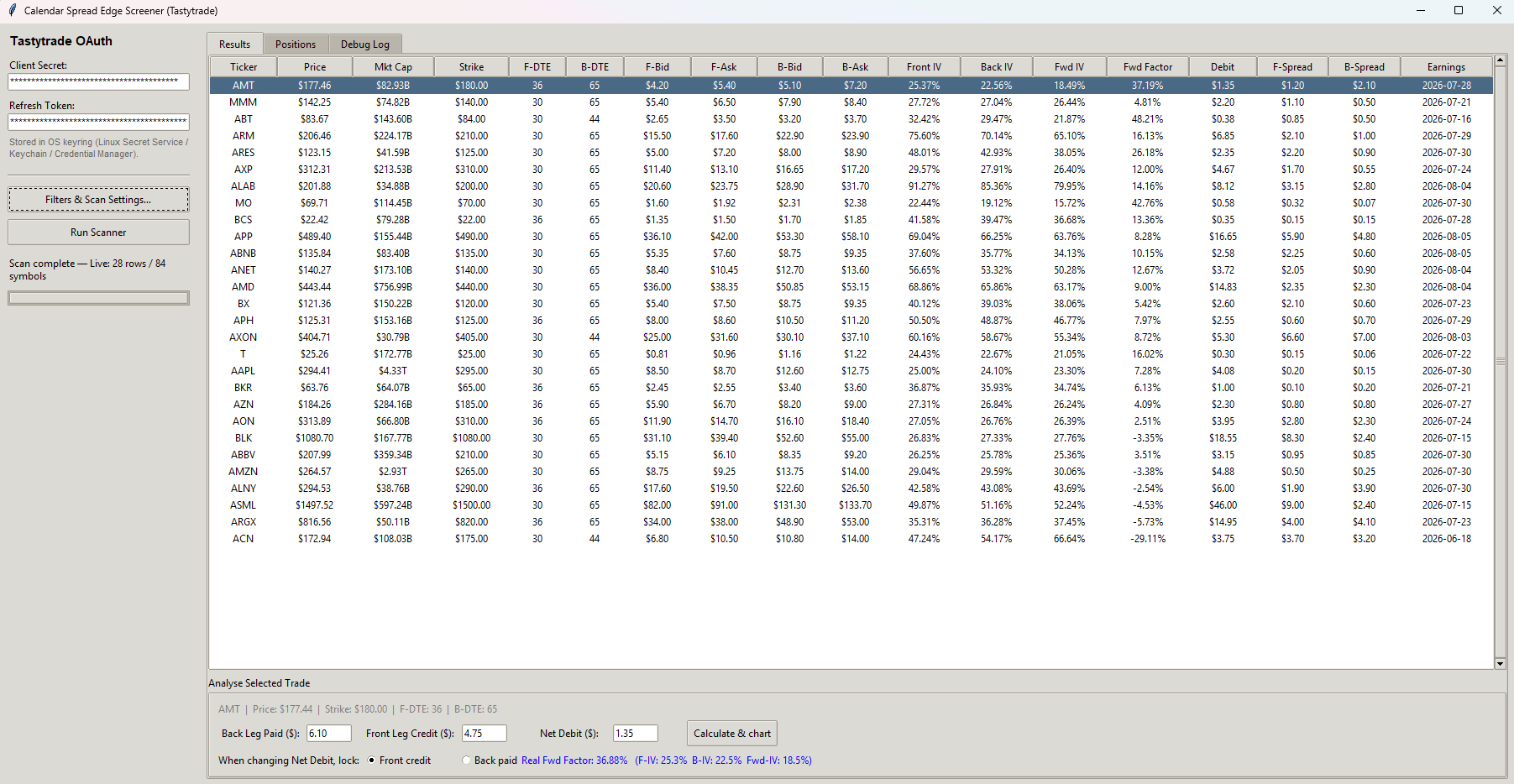Click the table scrollbar up arrow
Image resolution: width=1514 pixels, height=784 pixels.
click(1500, 62)
